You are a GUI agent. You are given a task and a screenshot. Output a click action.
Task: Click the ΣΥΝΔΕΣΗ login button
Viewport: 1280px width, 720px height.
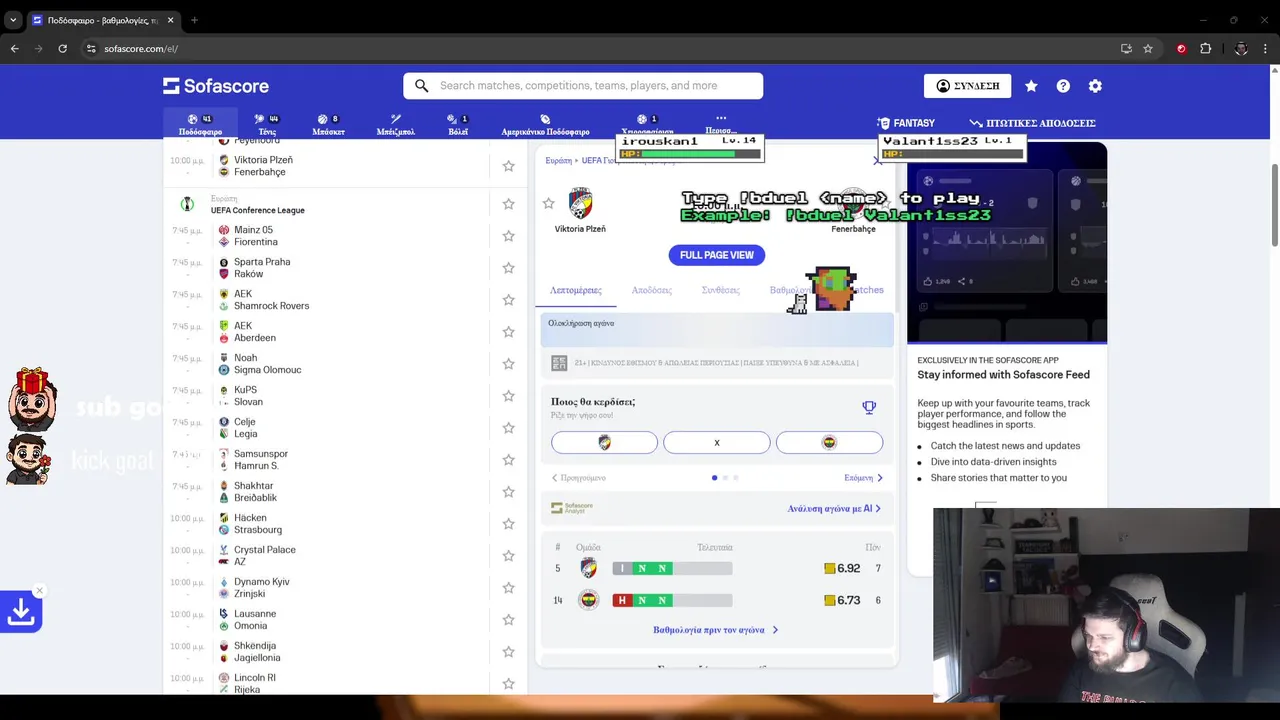(x=967, y=86)
